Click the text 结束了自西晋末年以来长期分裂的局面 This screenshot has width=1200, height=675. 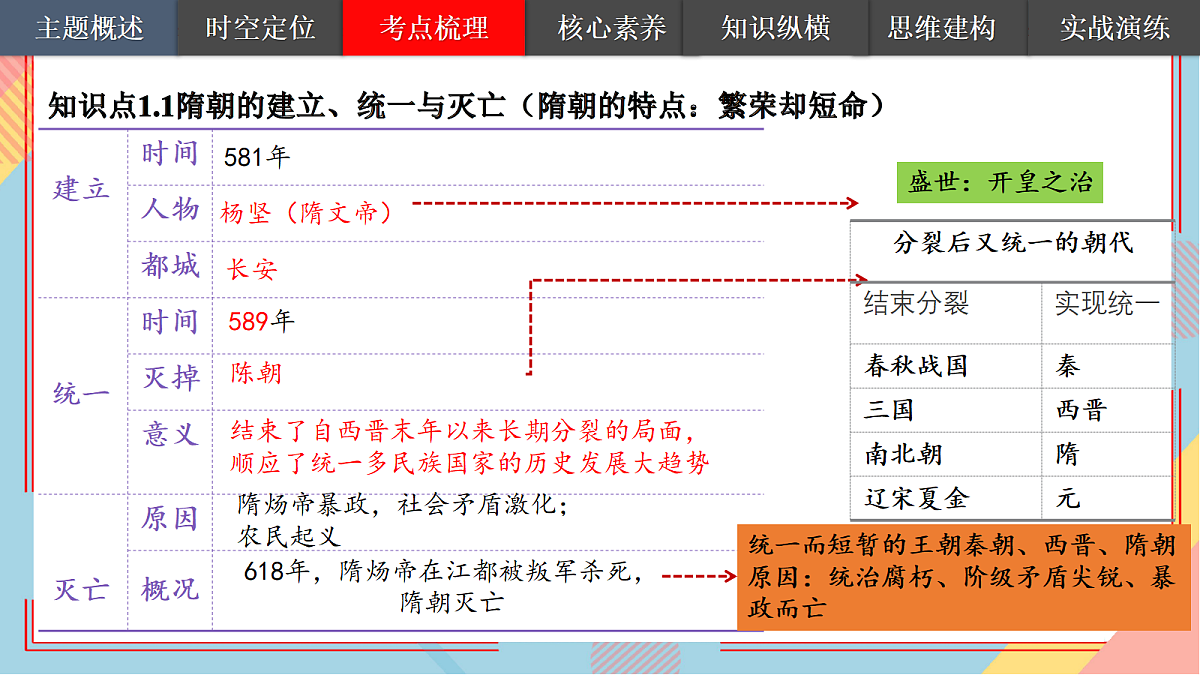[462, 431]
